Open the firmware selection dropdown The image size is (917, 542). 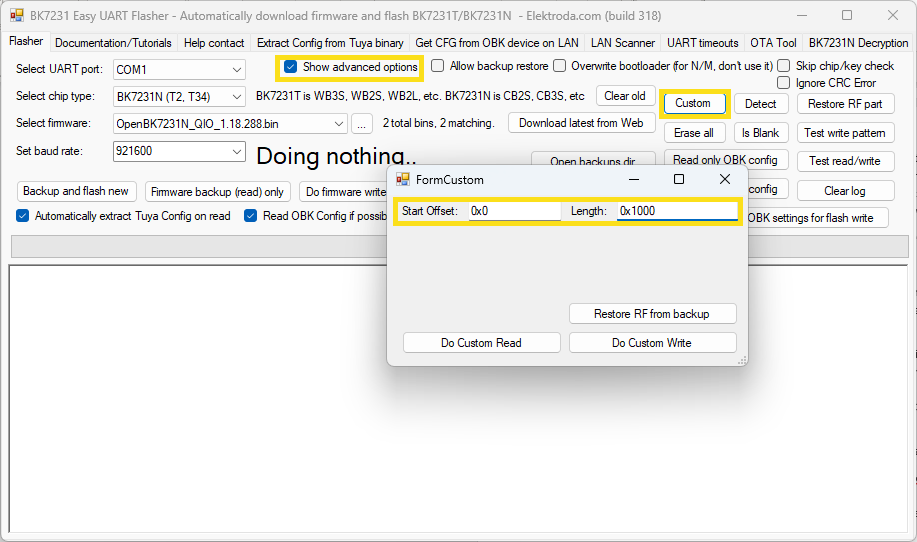pos(339,123)
